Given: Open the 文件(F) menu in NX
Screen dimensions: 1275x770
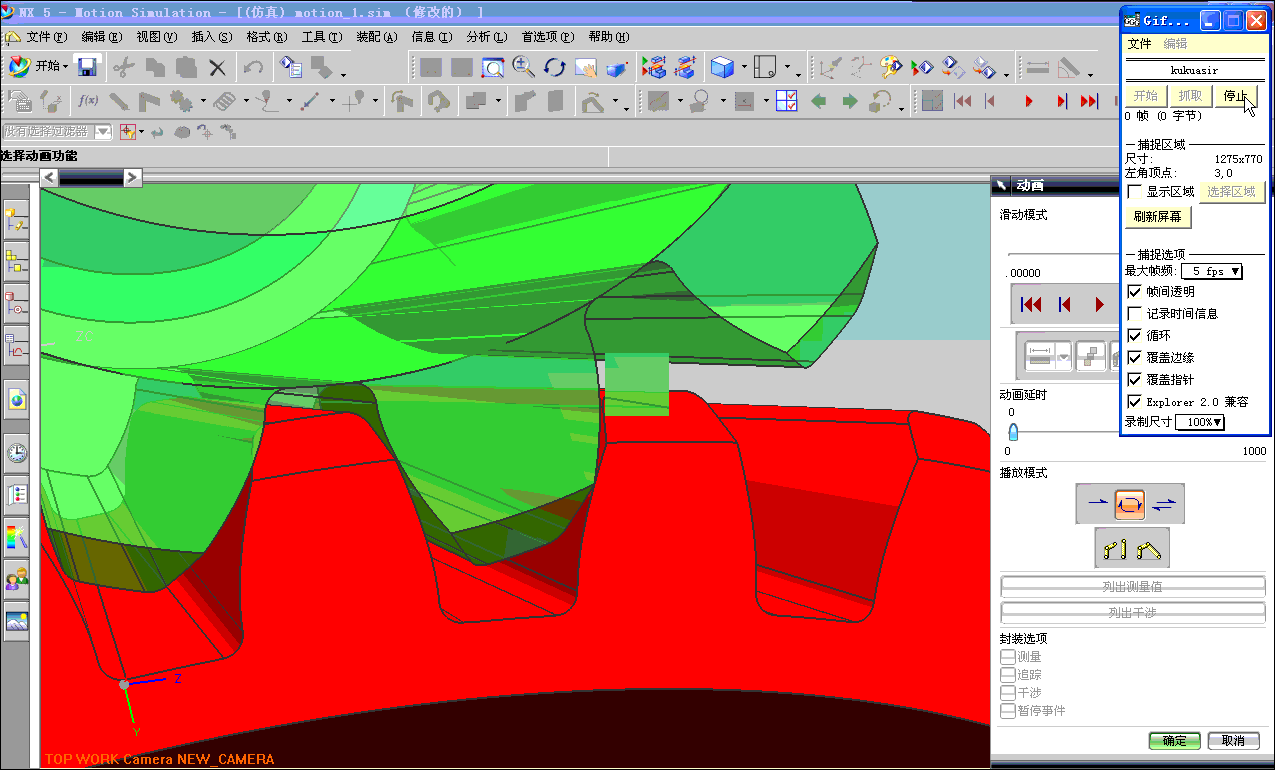Looking at the screenshot, I should tap(47, 37).
